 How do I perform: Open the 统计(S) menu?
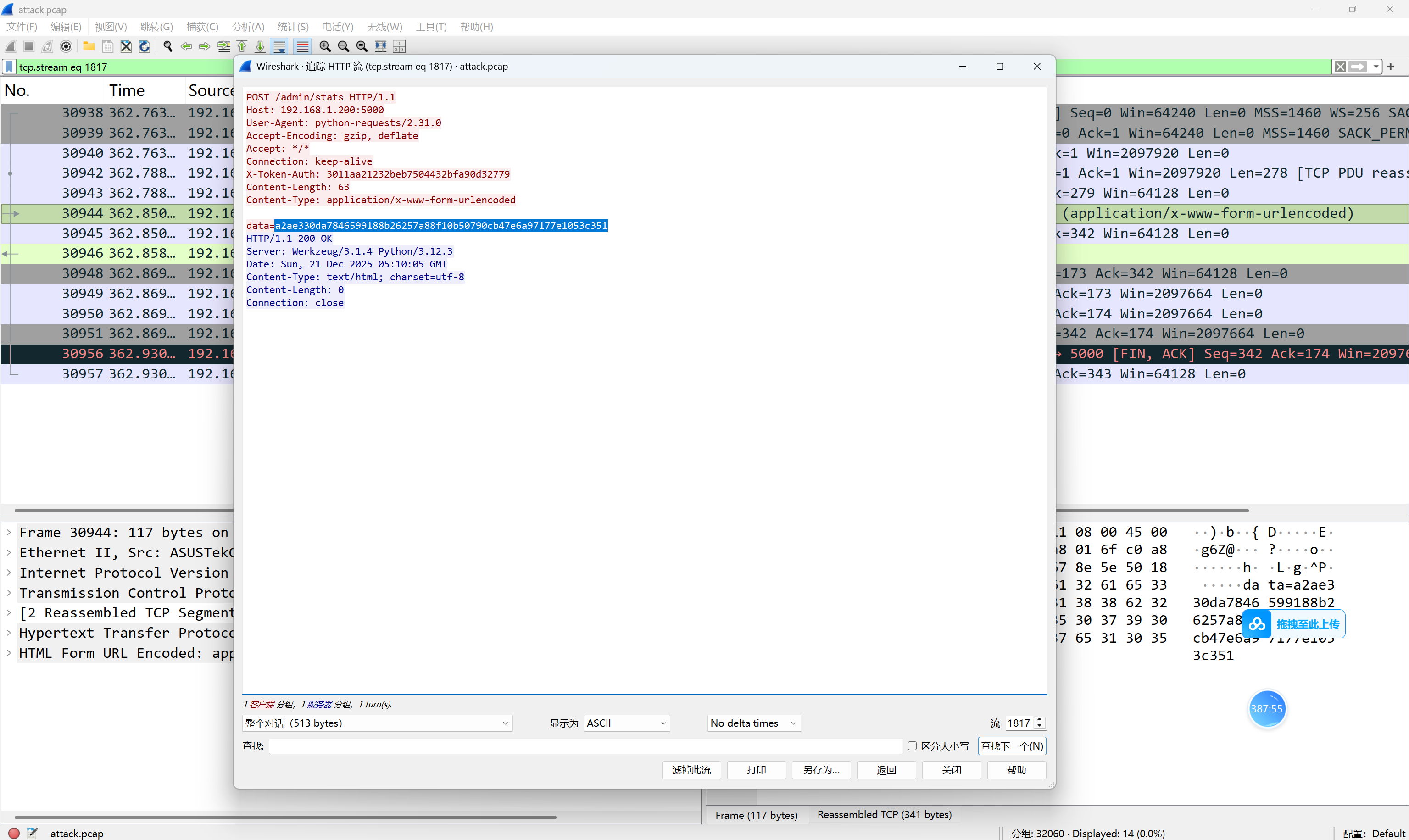[x=293, y=27]
